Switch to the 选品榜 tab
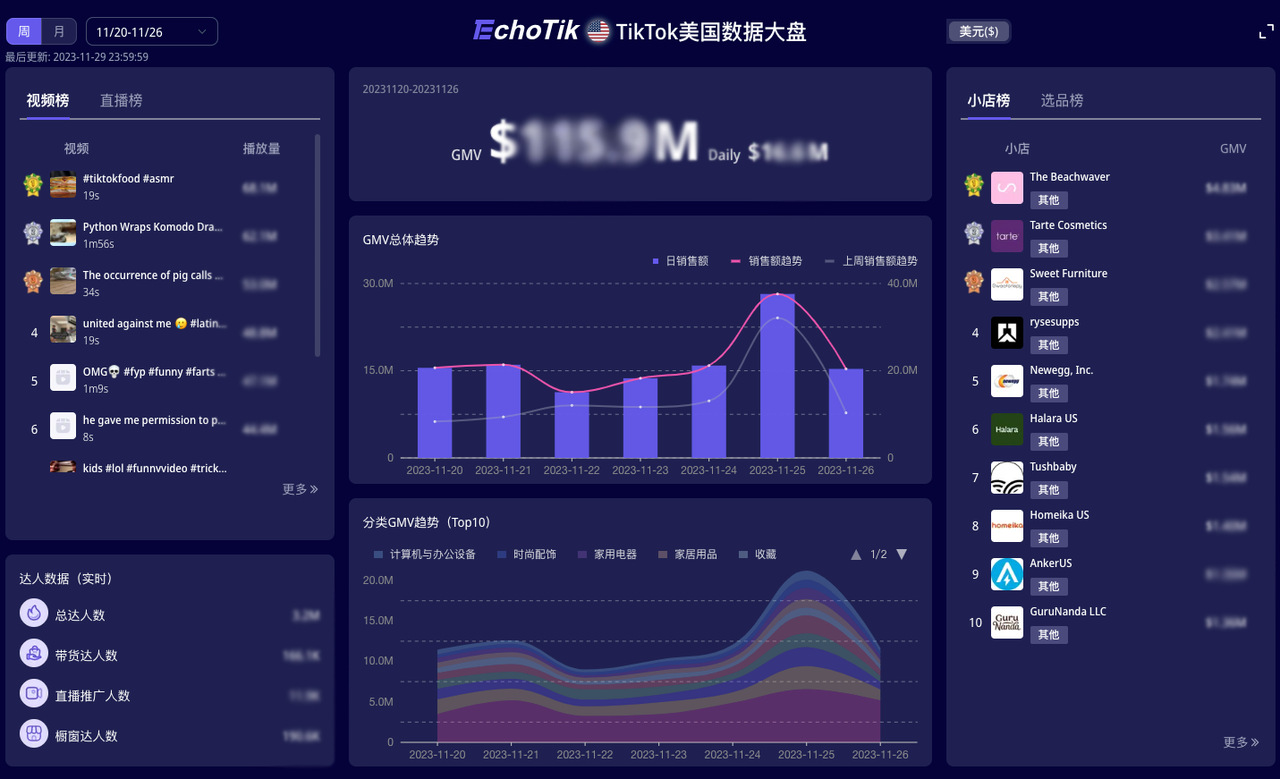The image size is (1280, 779). 1062,100
